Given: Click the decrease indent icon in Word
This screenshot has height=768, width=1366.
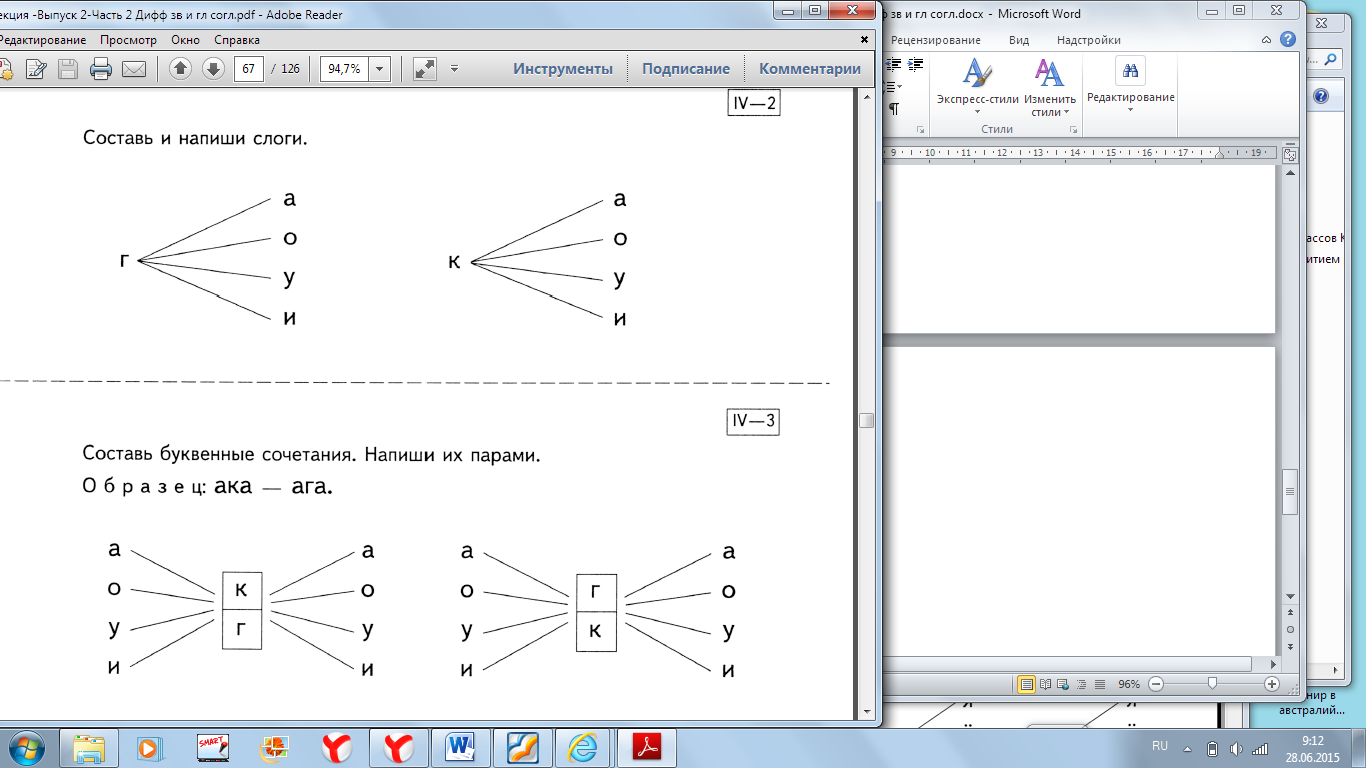Looking at the screenshot, I should click(893, 65).
